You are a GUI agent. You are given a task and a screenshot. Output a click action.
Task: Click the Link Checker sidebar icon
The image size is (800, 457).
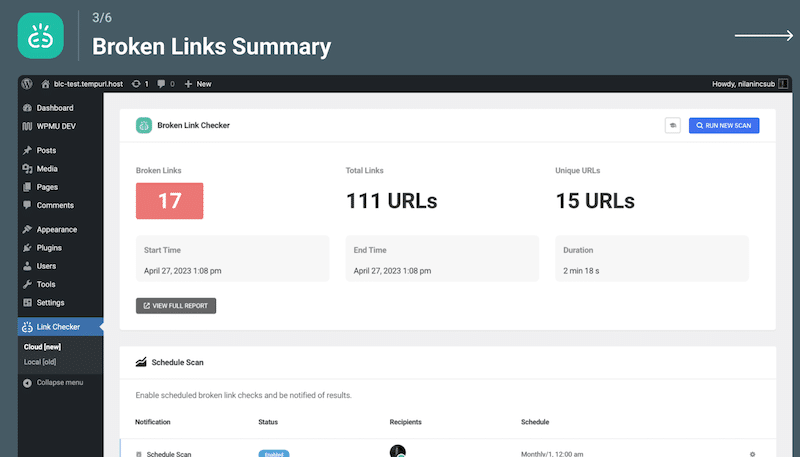pos(28,327)
